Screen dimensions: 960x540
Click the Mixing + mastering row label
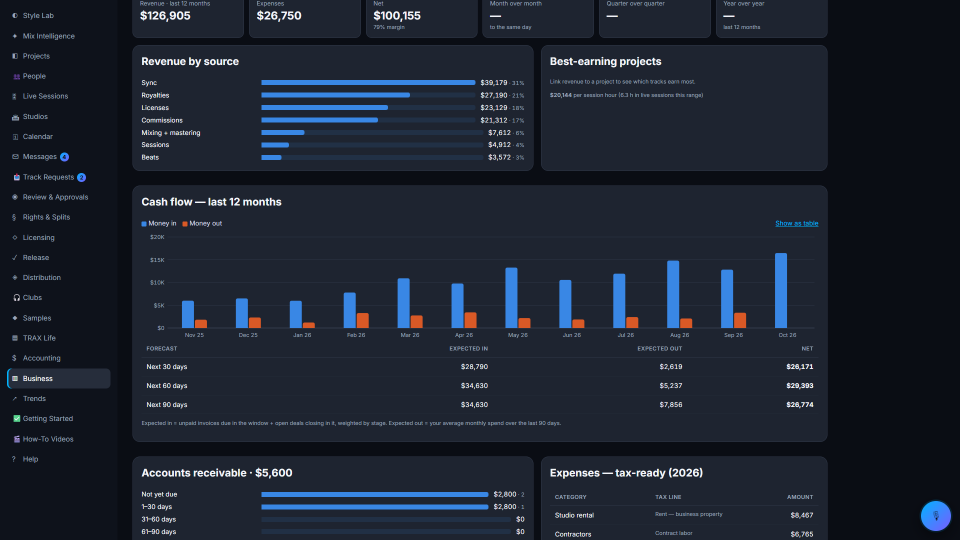pos(171,133)
